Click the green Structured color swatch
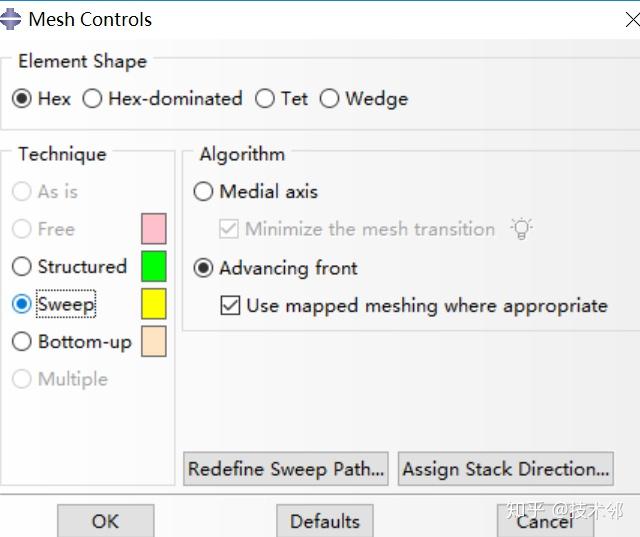 [x=153, y=267]
